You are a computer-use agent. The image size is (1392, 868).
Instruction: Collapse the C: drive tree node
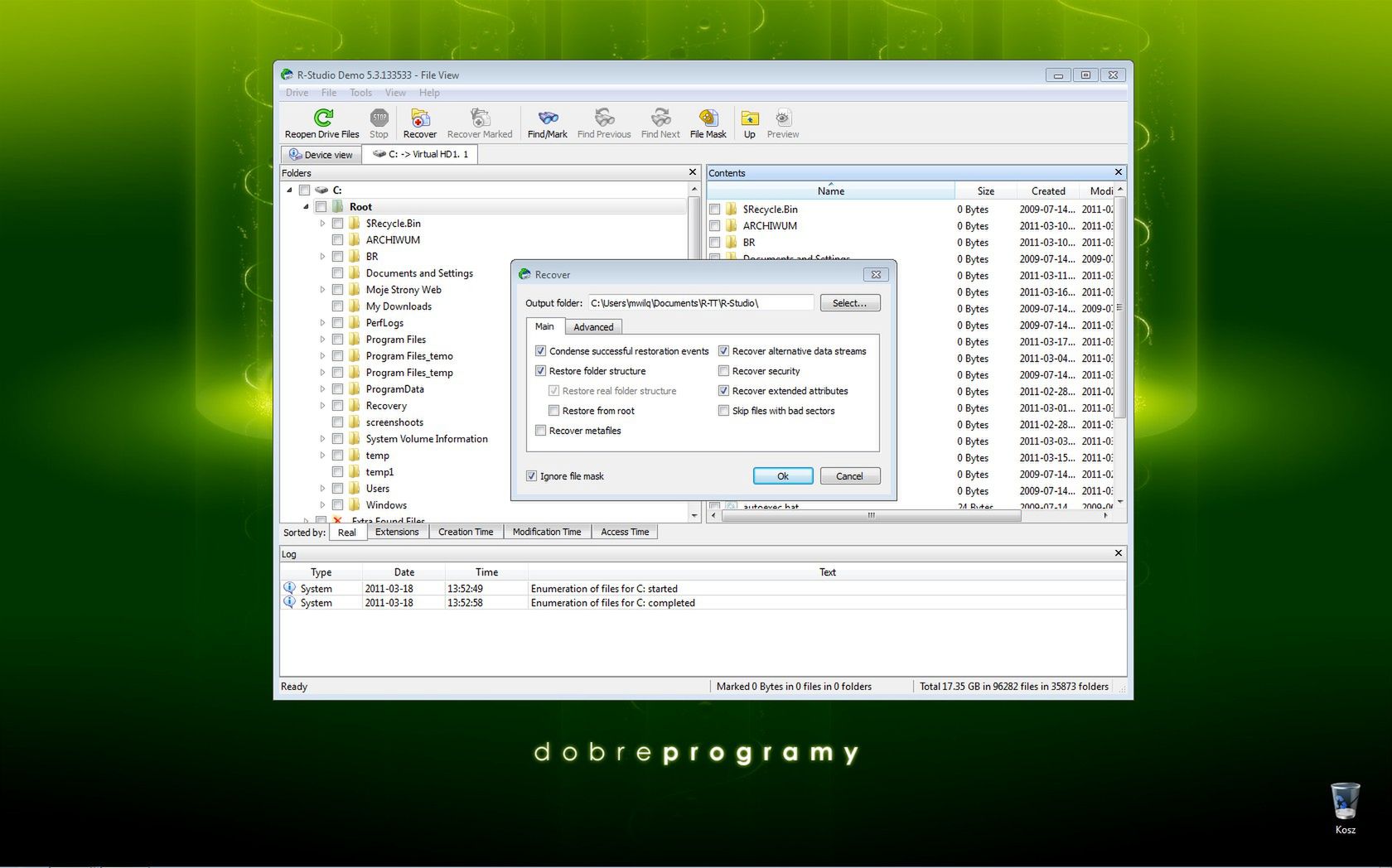[x=289, y=190]
